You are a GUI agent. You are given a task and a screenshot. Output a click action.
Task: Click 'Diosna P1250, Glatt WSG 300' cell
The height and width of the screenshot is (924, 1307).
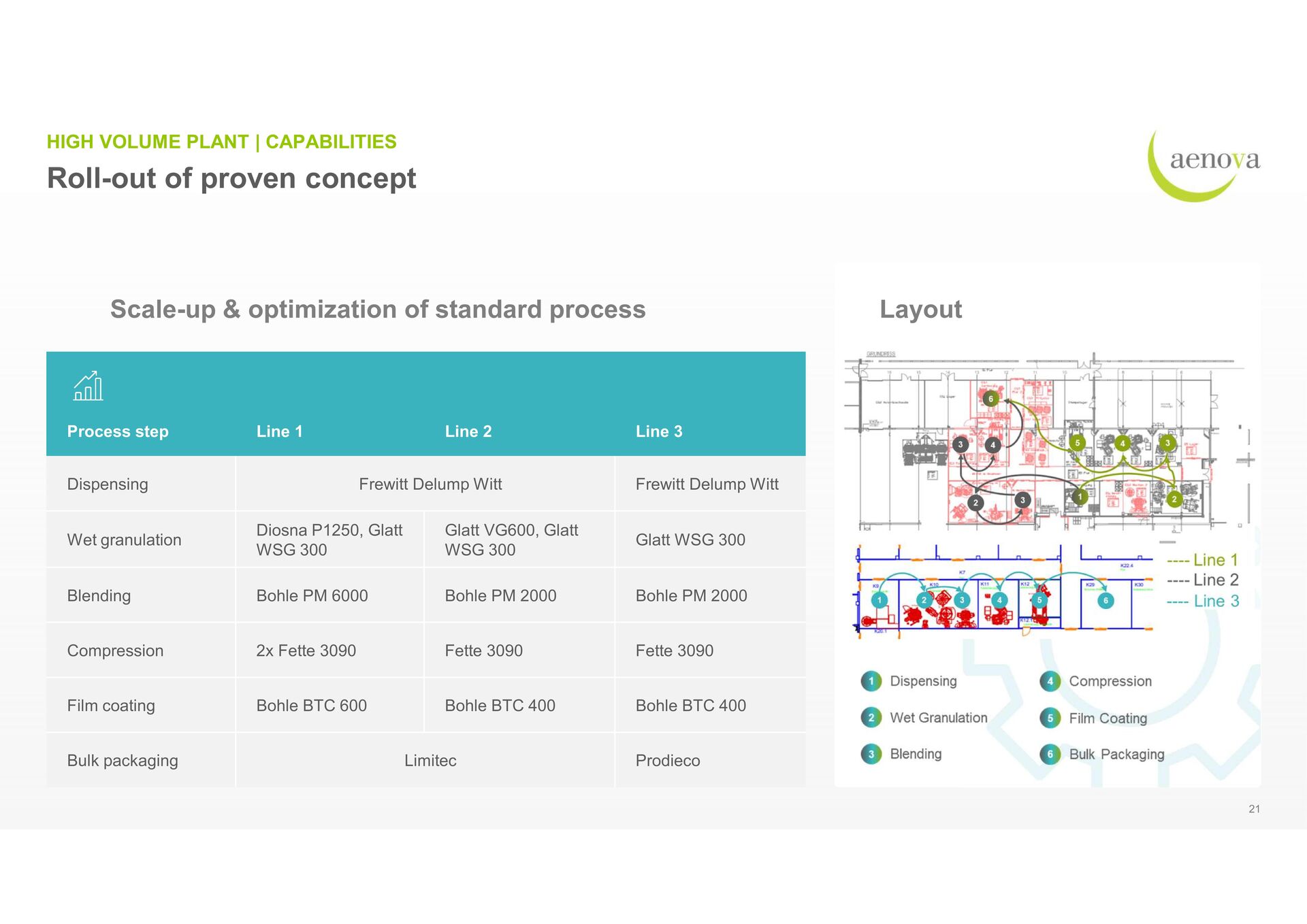pyautogui.click(x=329, y=540)
